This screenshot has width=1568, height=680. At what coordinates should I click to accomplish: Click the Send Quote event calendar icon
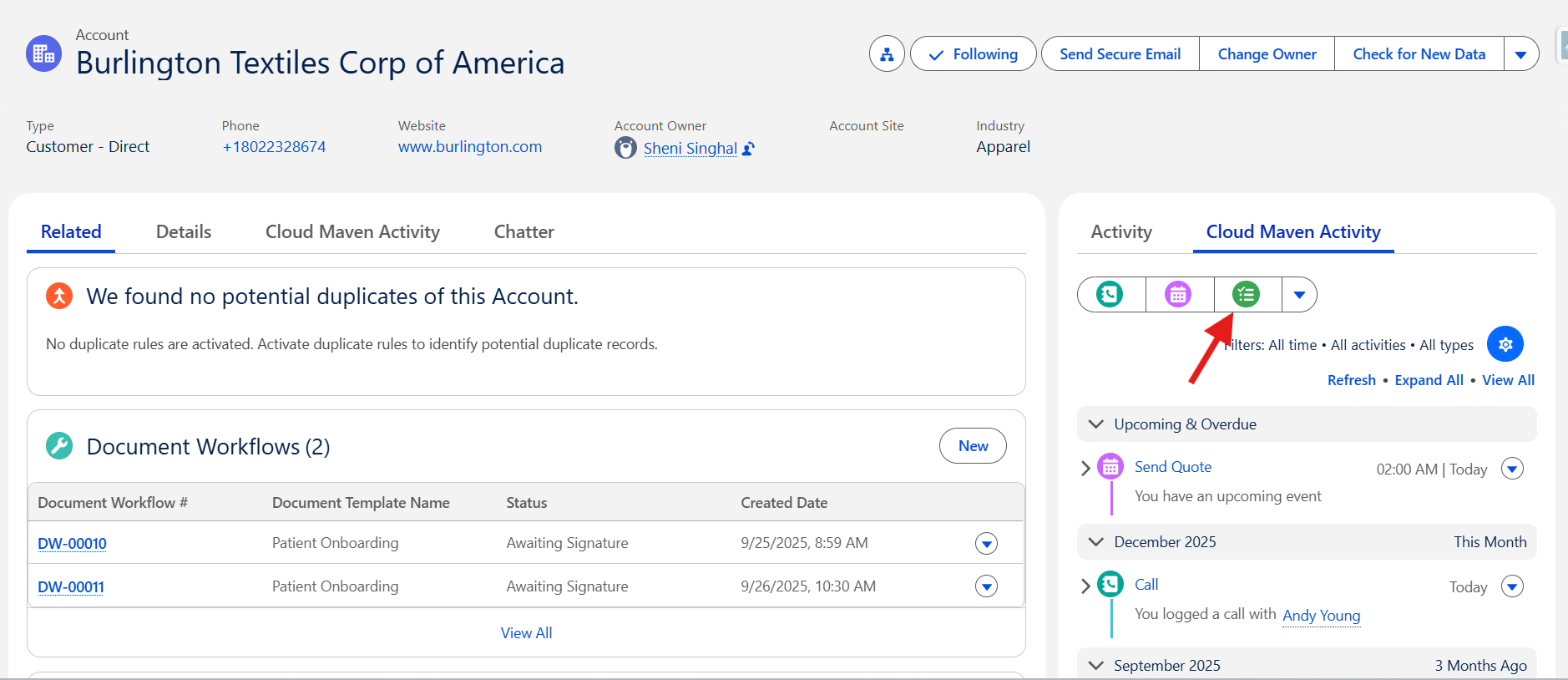point(1110,466)
